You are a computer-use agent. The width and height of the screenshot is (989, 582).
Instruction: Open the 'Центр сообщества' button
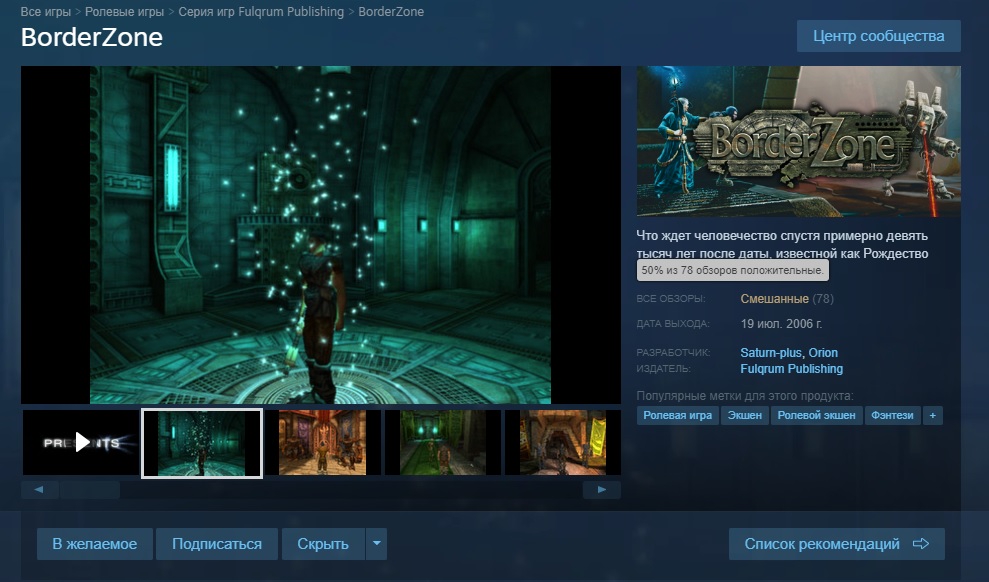tap(879, 36)
